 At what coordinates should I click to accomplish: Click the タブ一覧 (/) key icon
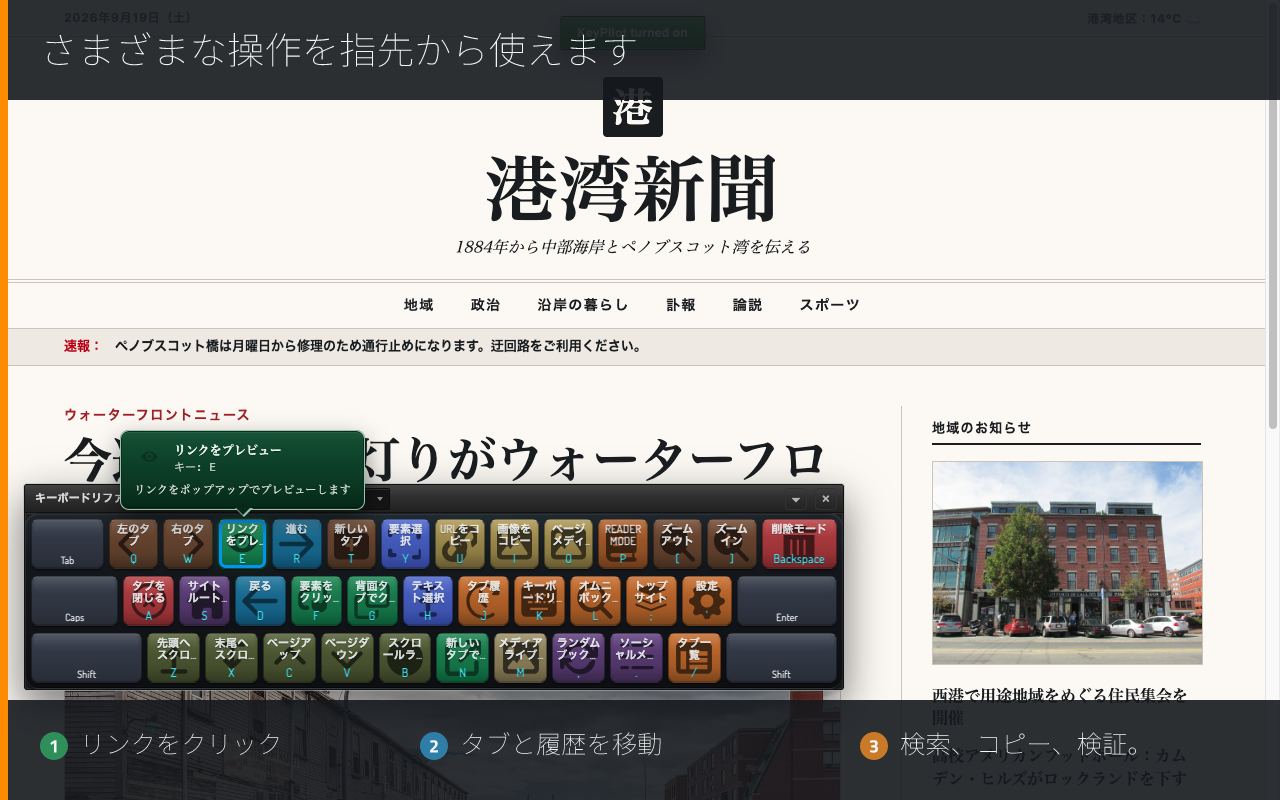(694, 658)
